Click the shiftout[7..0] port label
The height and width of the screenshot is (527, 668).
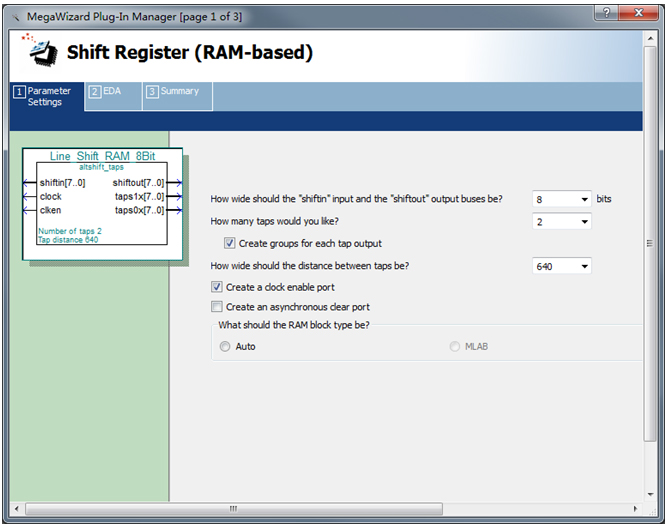point(138,183)
